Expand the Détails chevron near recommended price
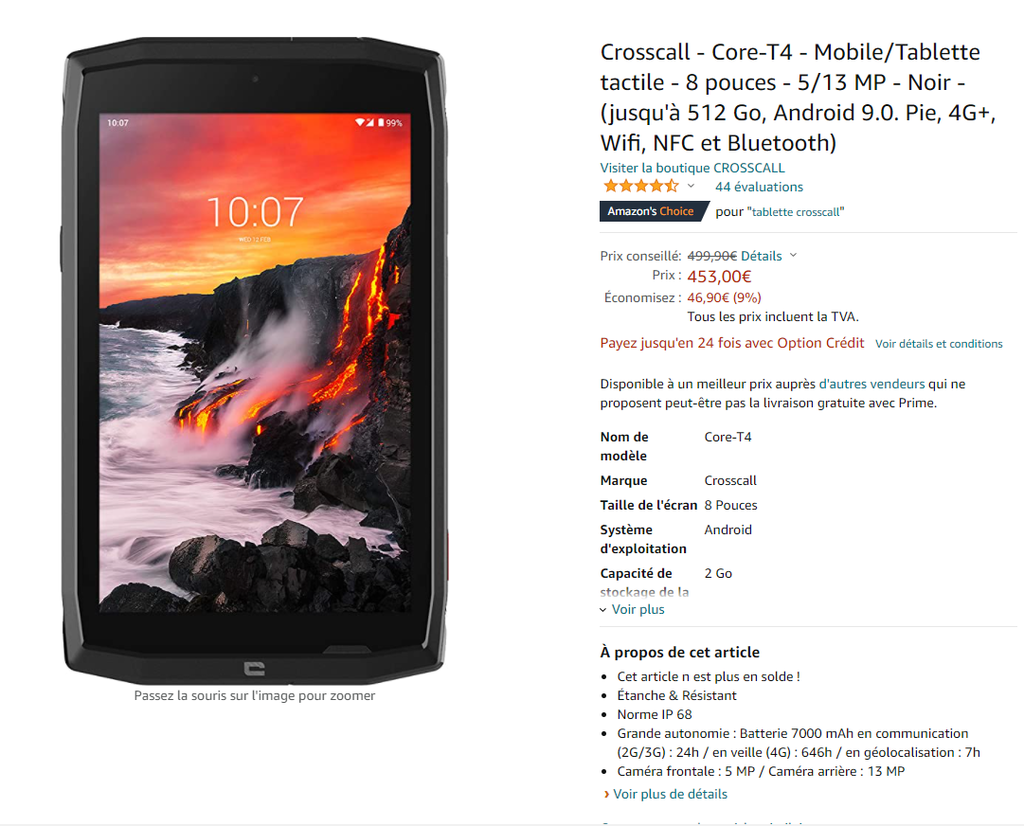Image resolution: width=1024 pixels, height=826 pixels. [x=793, y=255]
